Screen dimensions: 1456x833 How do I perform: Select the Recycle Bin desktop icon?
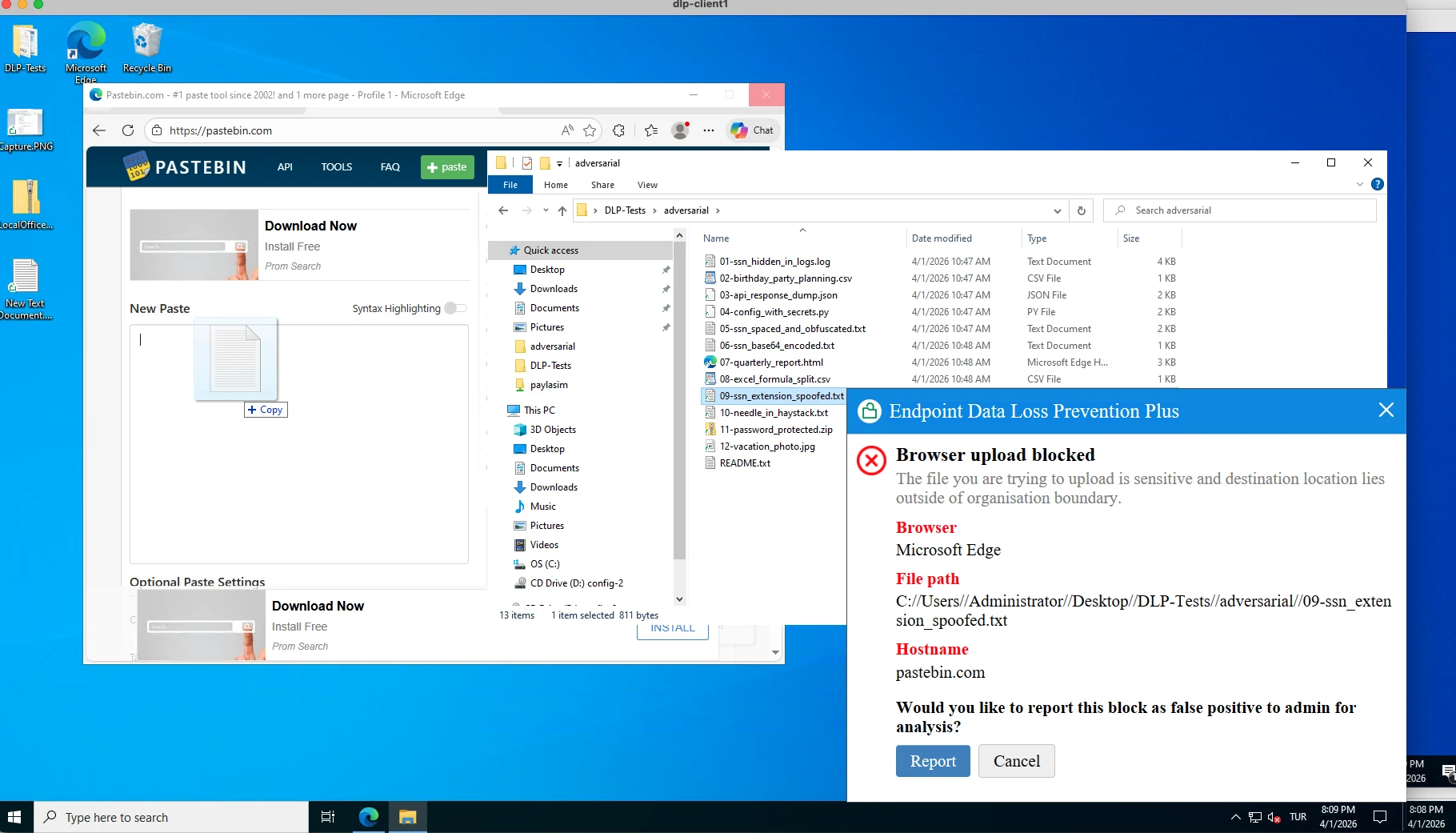(146, 48)
